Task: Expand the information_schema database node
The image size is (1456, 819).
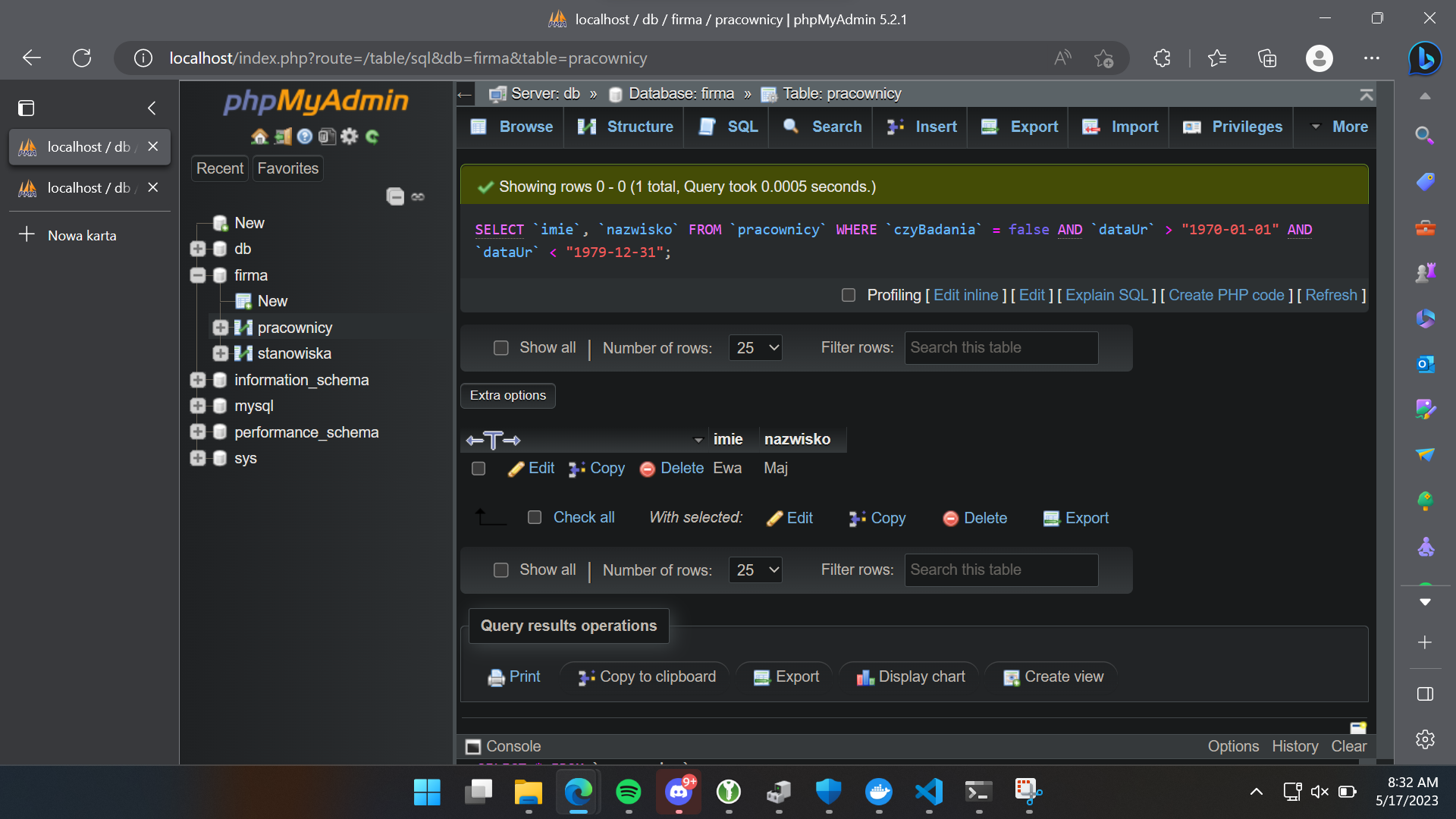Action: pyautogui.click(x=198, y=380)
